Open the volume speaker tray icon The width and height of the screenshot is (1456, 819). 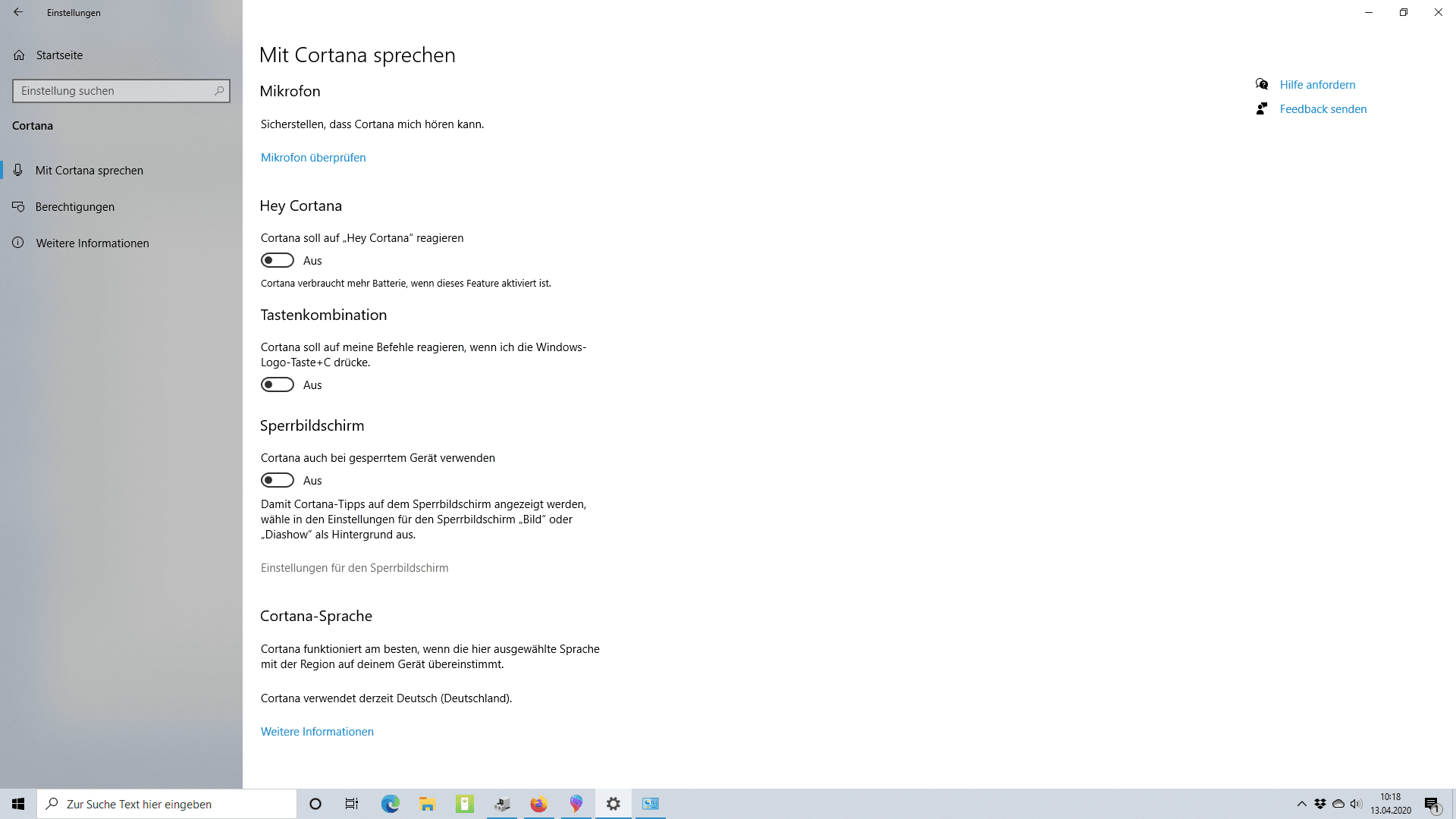coord(1356,804)
